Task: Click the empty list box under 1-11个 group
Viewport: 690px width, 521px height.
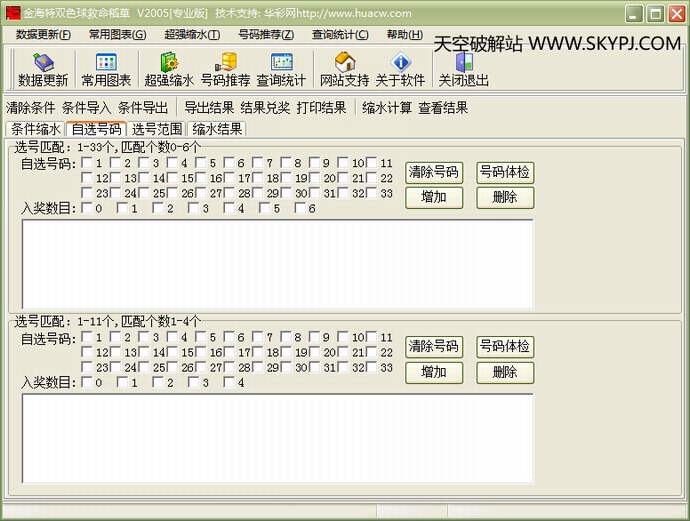Action: coord(277,438)
